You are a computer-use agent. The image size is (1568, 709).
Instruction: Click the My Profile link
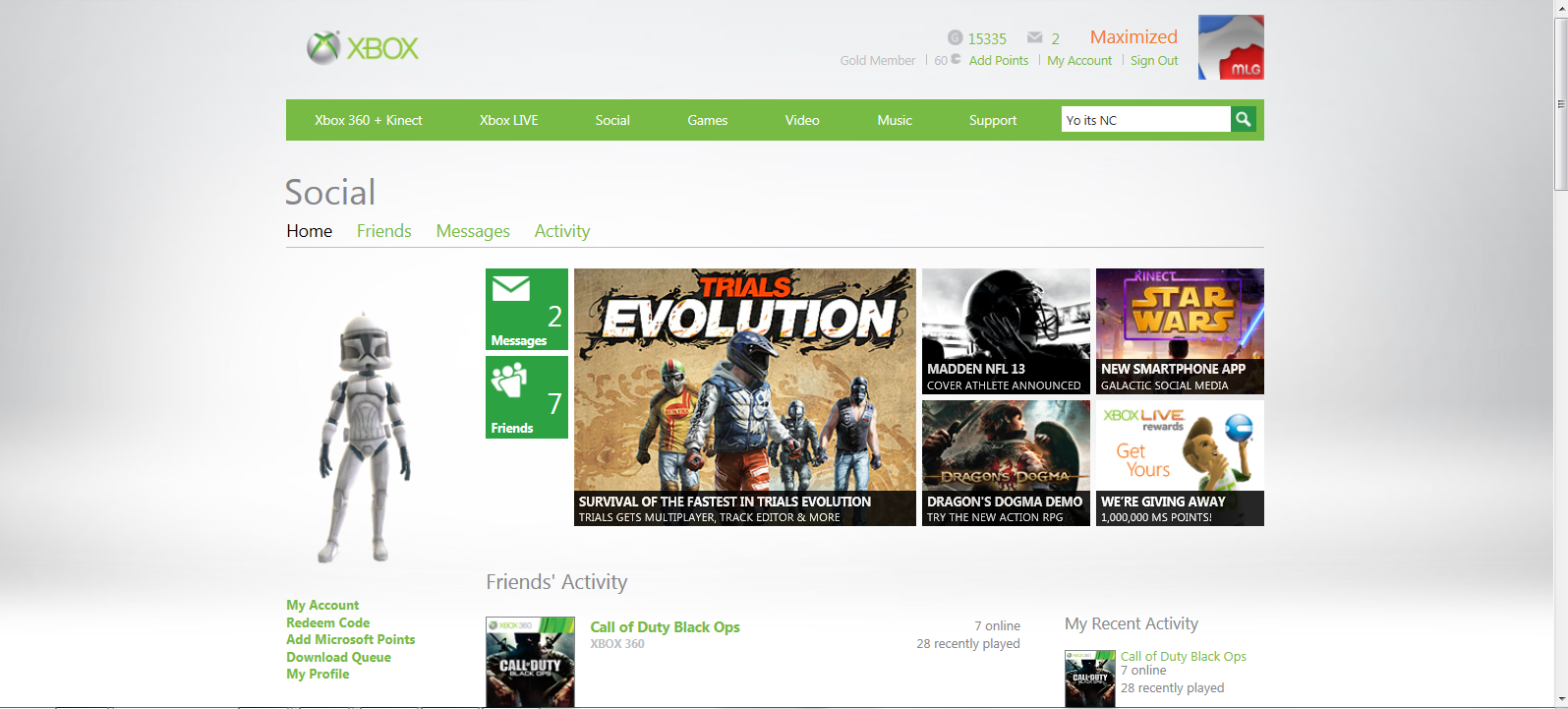(318, 674)
